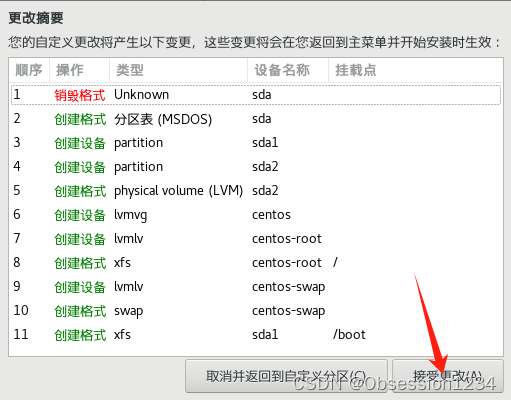Select row 9 lvmlv centos-swap
The image size is (511, 400).
click(x=256, y=287)
